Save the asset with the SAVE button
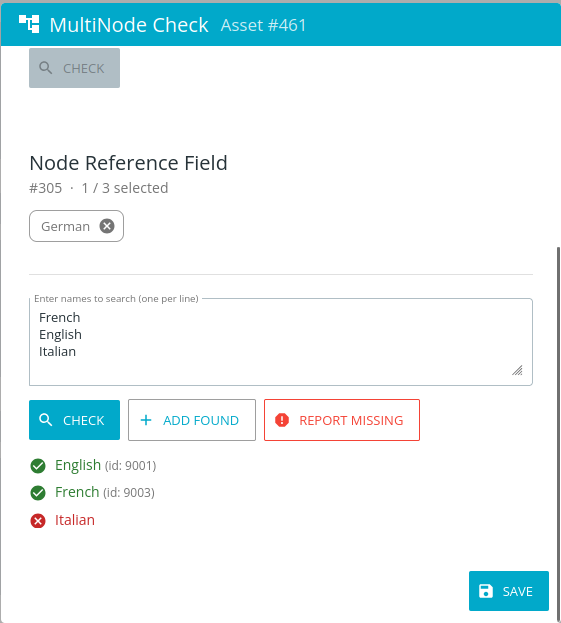This screenshot has height=623, width=561. (509, 591)
